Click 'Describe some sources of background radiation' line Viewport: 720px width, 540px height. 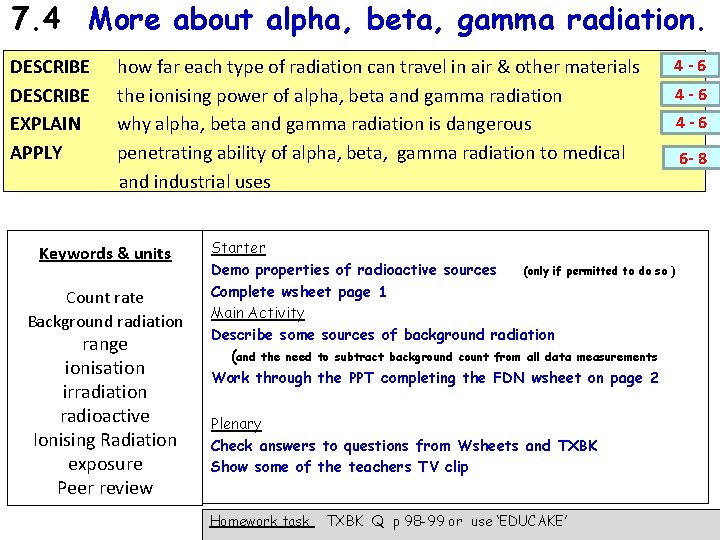point(383,335)
